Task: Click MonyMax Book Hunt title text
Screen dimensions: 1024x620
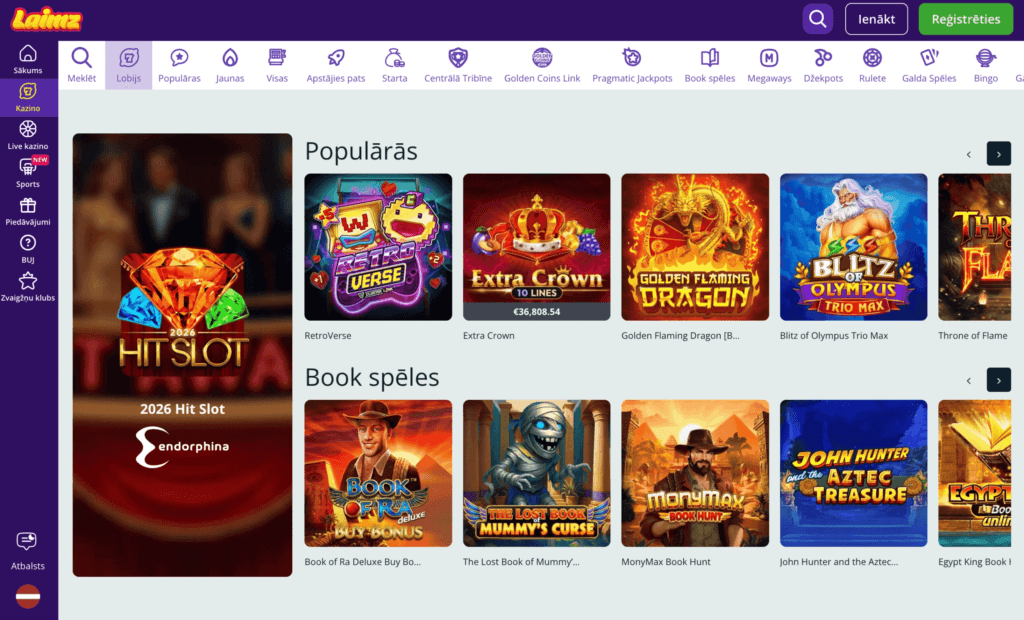Action: 665,561
